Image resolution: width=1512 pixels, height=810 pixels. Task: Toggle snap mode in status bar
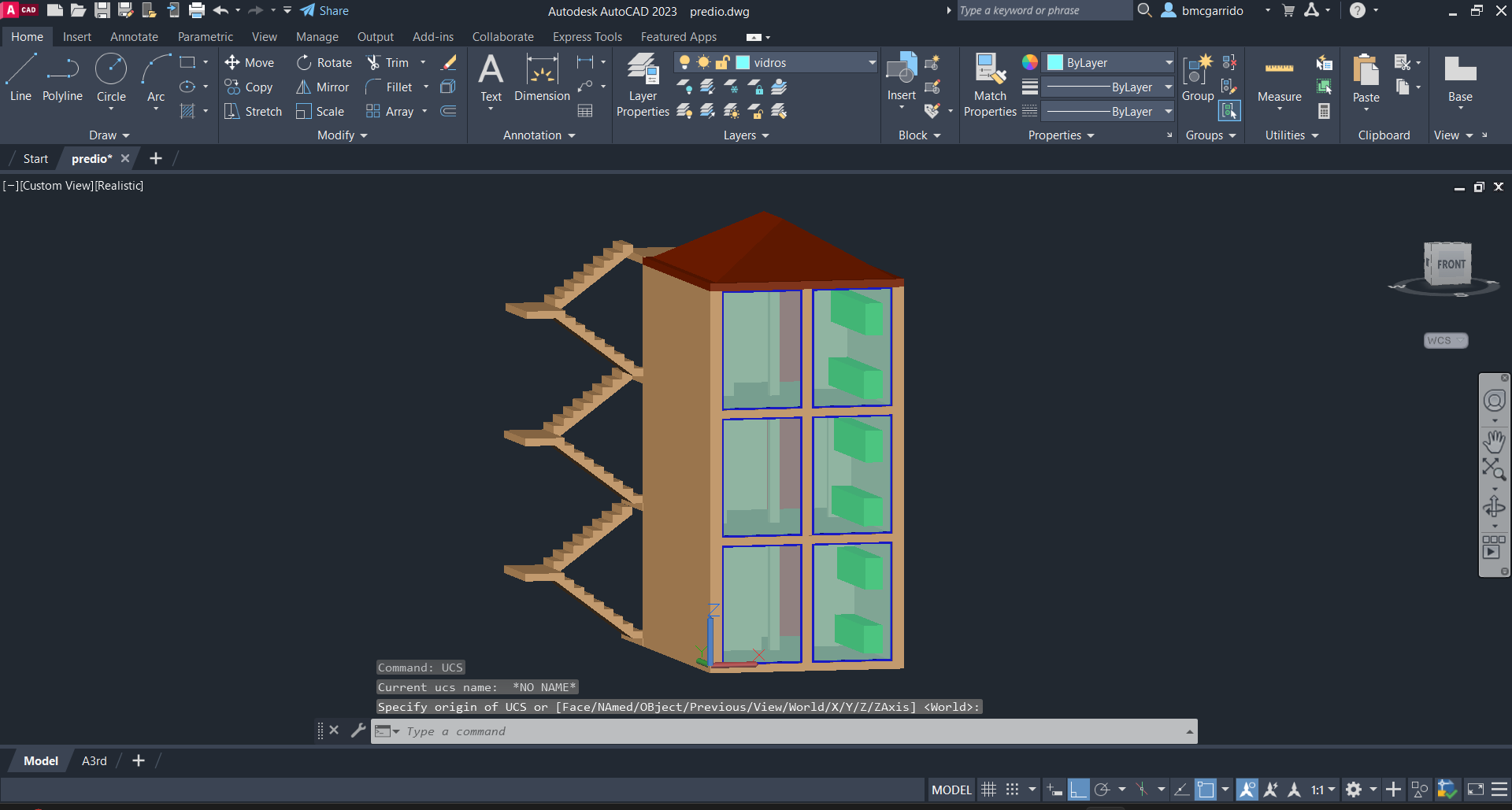click(1013, 790)
